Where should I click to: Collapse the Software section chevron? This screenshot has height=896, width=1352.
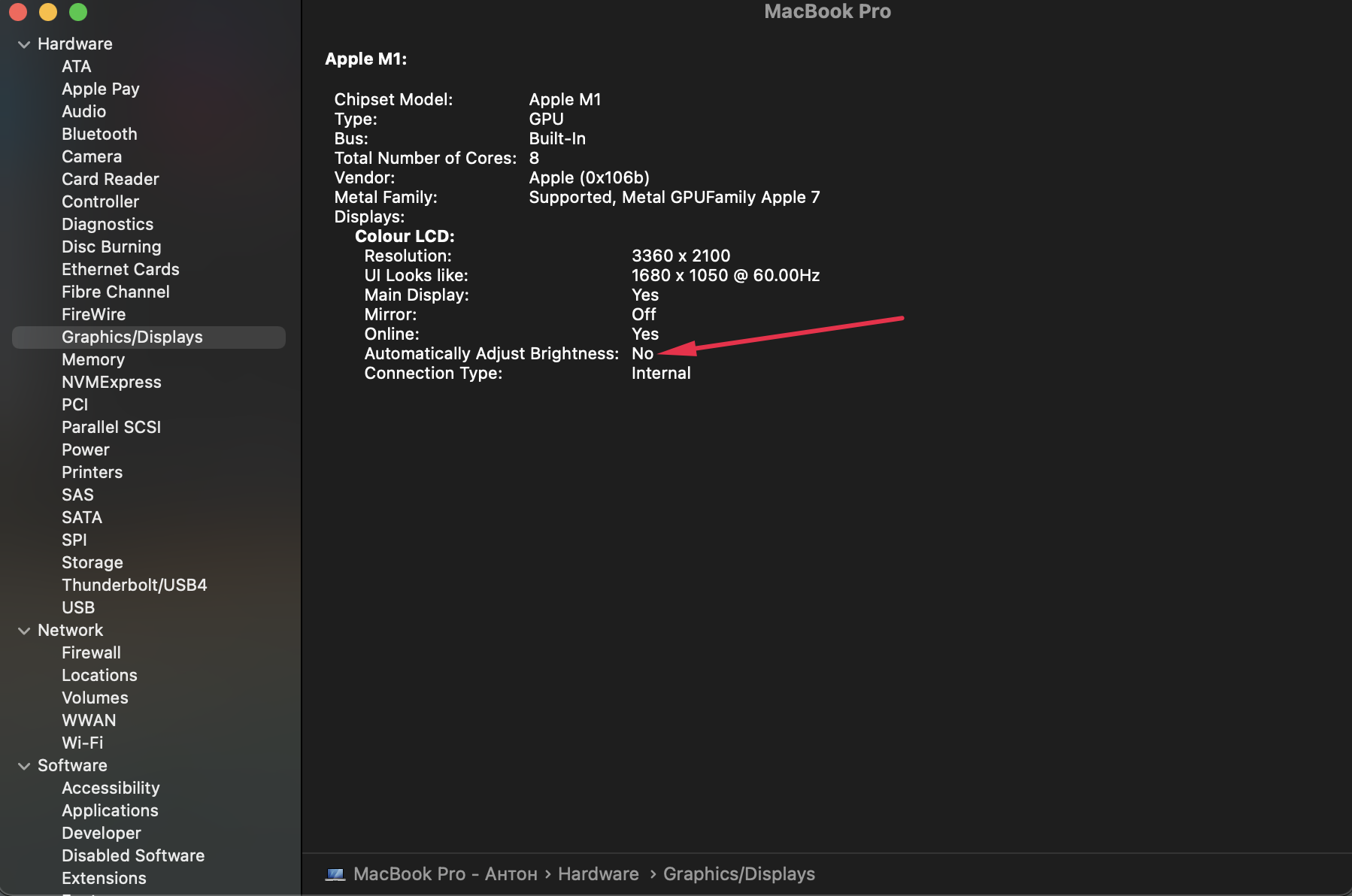pos(24,766)
